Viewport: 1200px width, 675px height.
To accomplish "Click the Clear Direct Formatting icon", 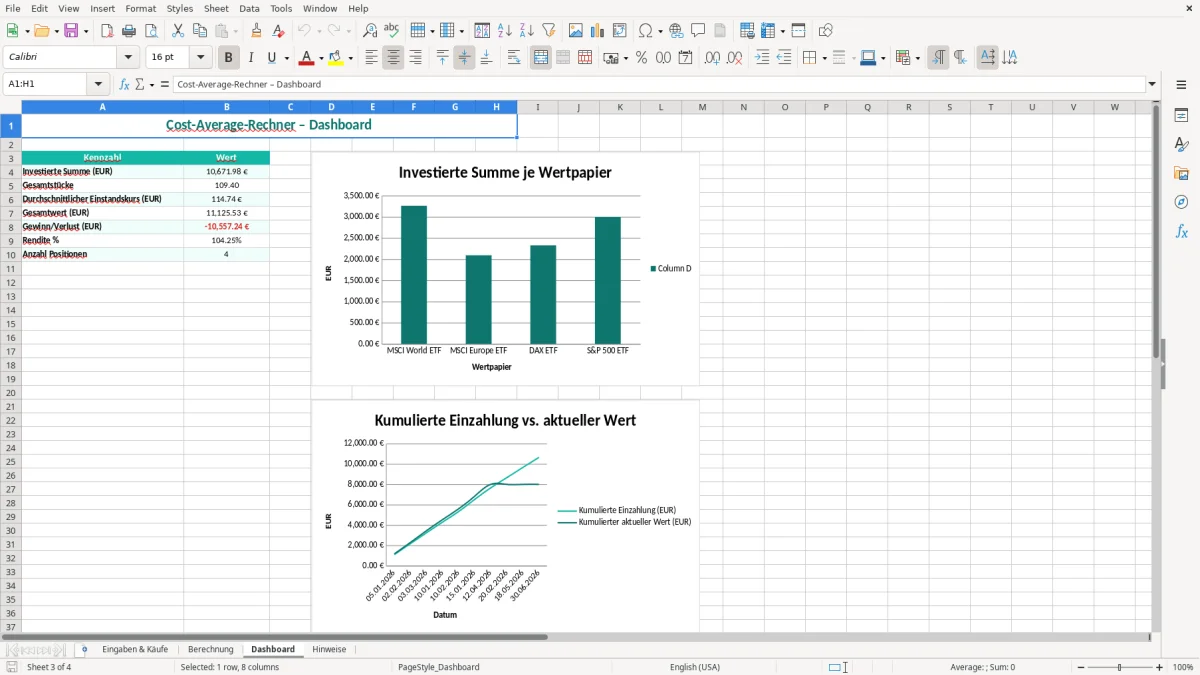I will coord(279,31).
